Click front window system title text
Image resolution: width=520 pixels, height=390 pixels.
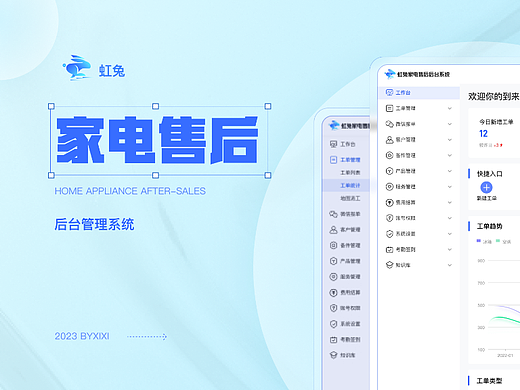[423, 74]
